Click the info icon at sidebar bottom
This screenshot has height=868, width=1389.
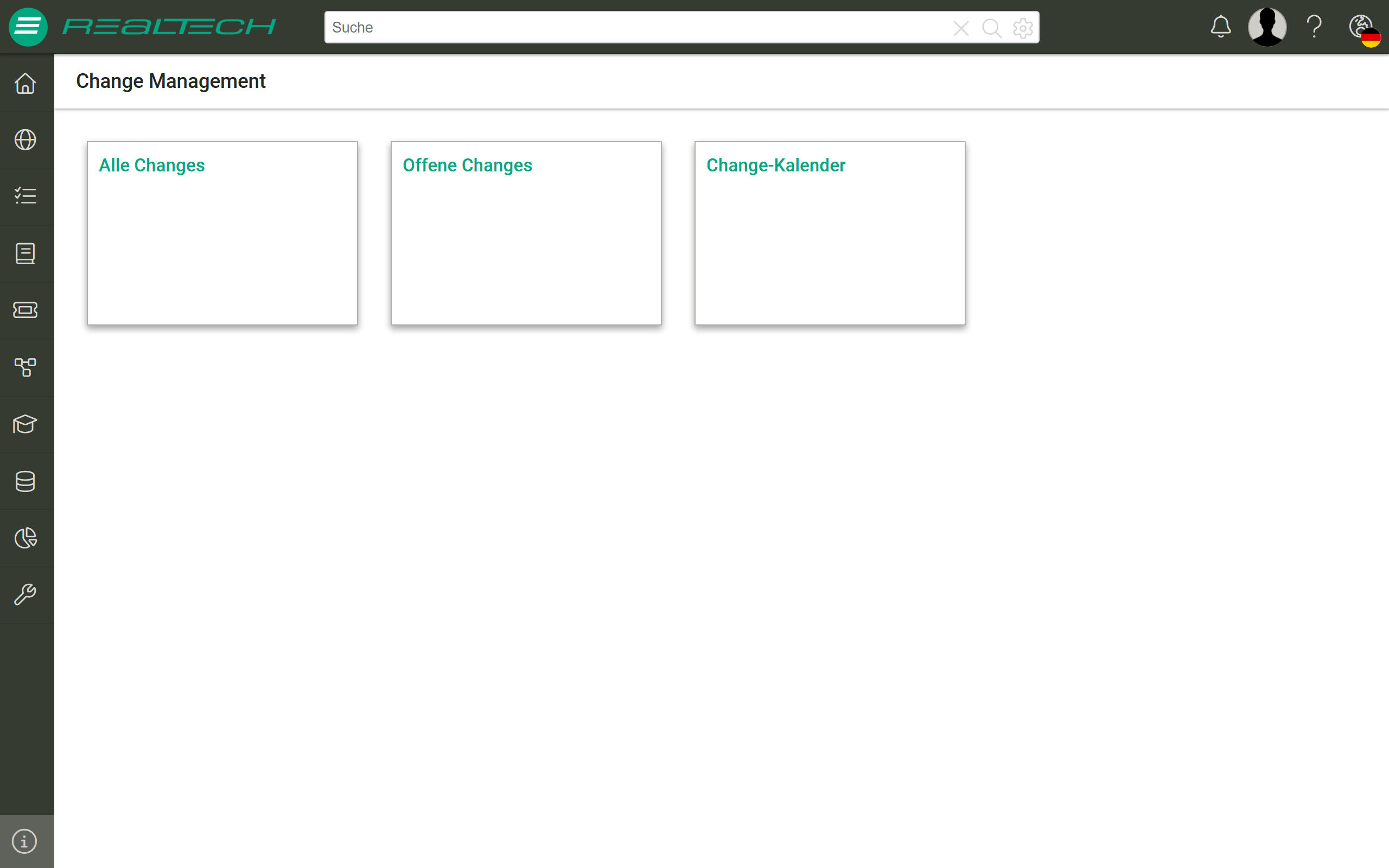[24, 841]
